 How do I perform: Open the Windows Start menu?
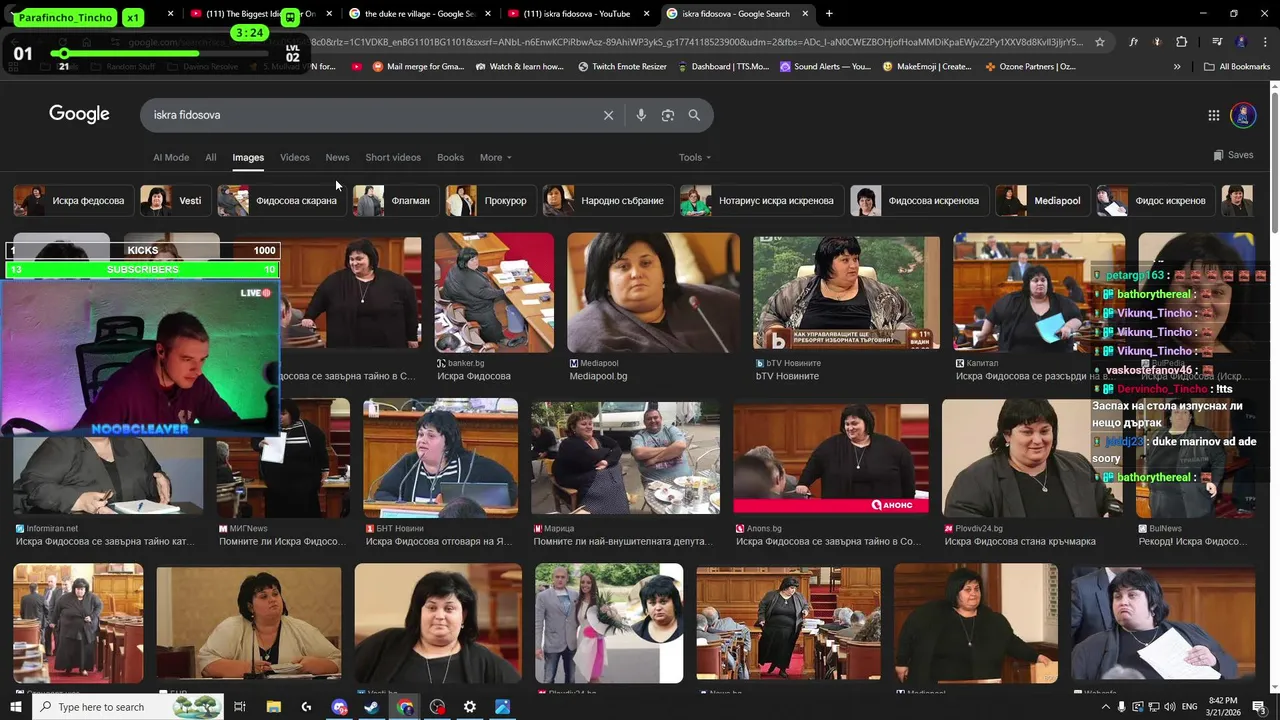click(x=15, y=707)
